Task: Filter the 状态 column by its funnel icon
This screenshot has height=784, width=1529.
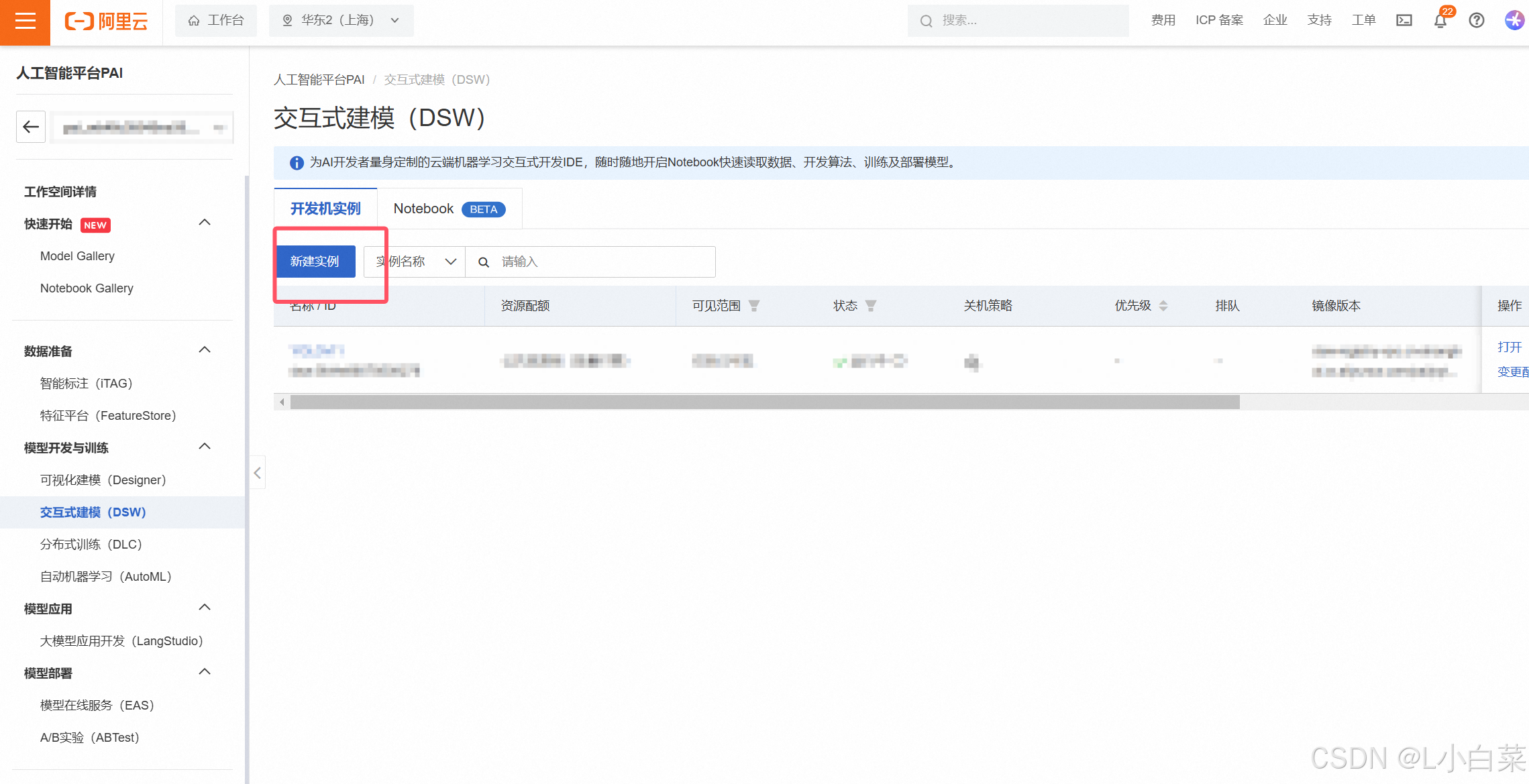Action: [x=871, y=306]
